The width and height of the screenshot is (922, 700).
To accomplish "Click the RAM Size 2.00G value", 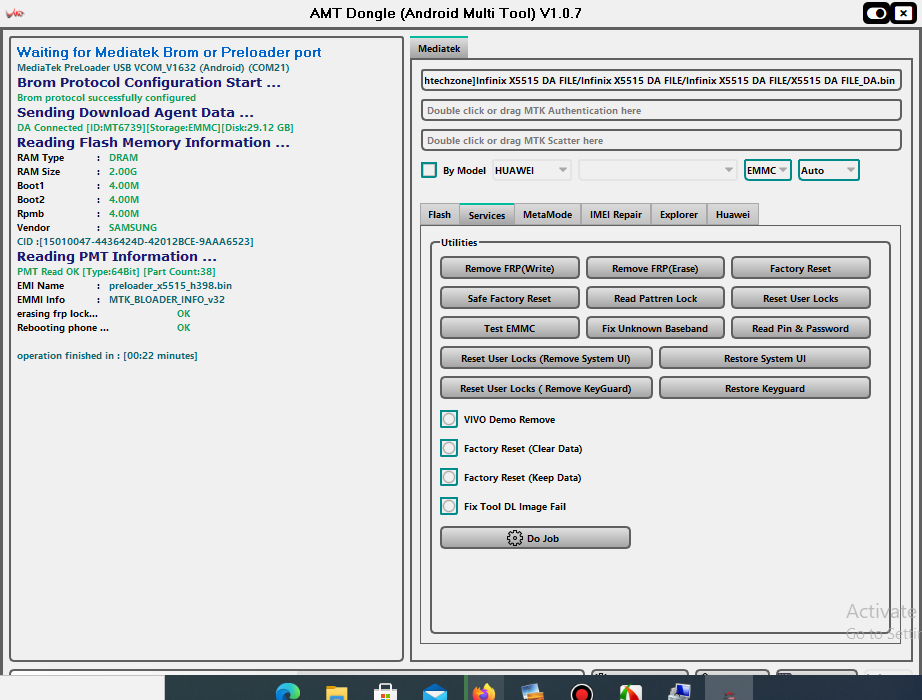I will click(123, 172).
